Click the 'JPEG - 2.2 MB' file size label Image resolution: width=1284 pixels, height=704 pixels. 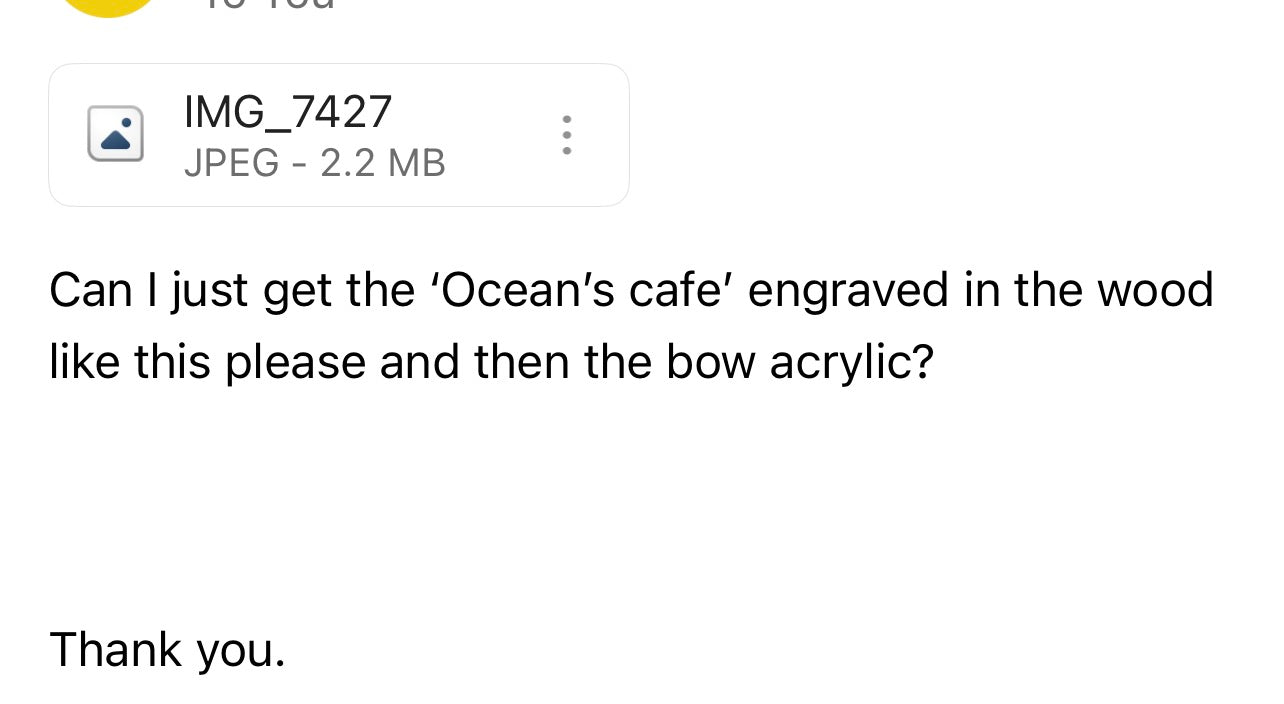pos(314,163)
